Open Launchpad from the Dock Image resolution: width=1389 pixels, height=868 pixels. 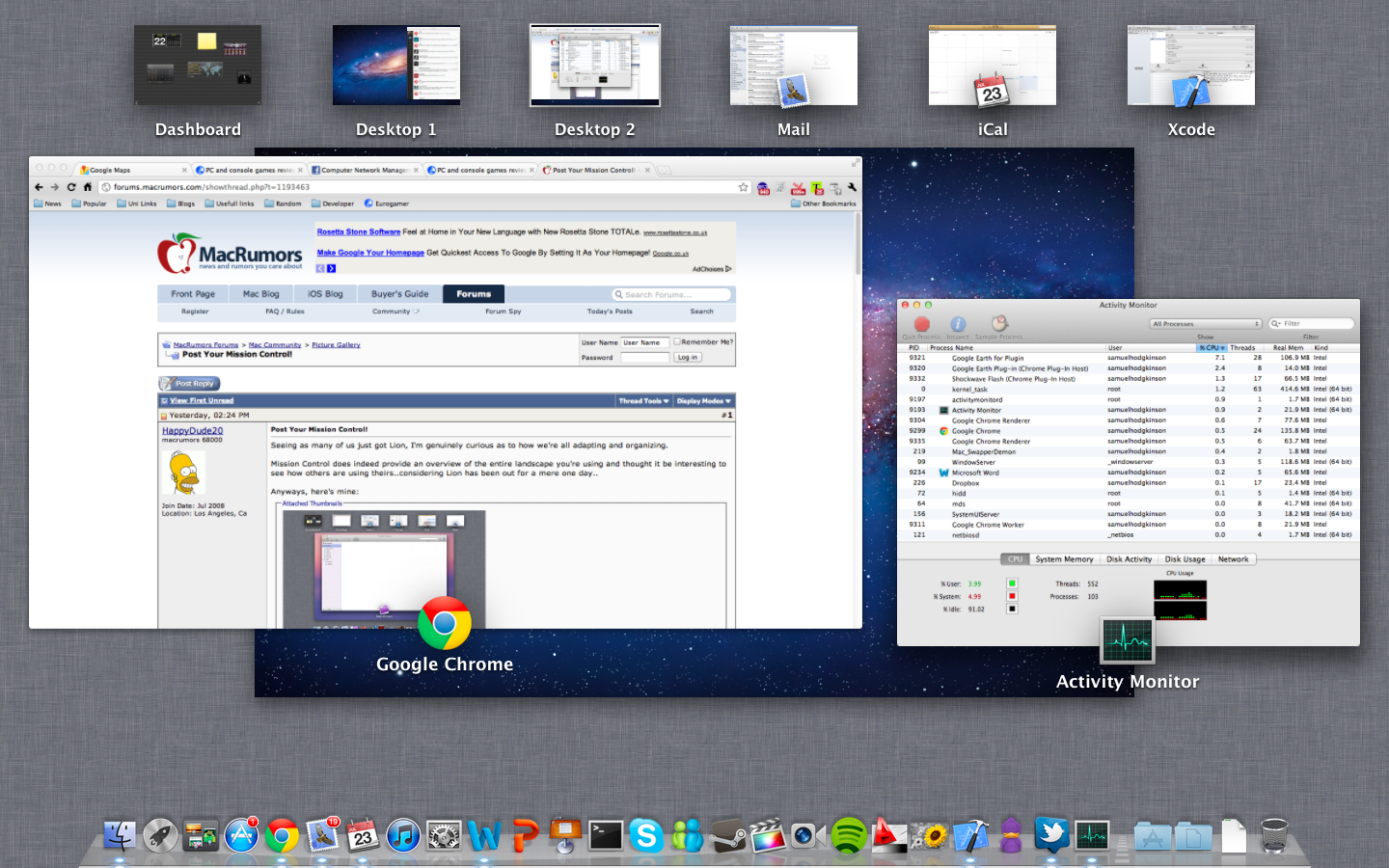[x=160, y=835]
